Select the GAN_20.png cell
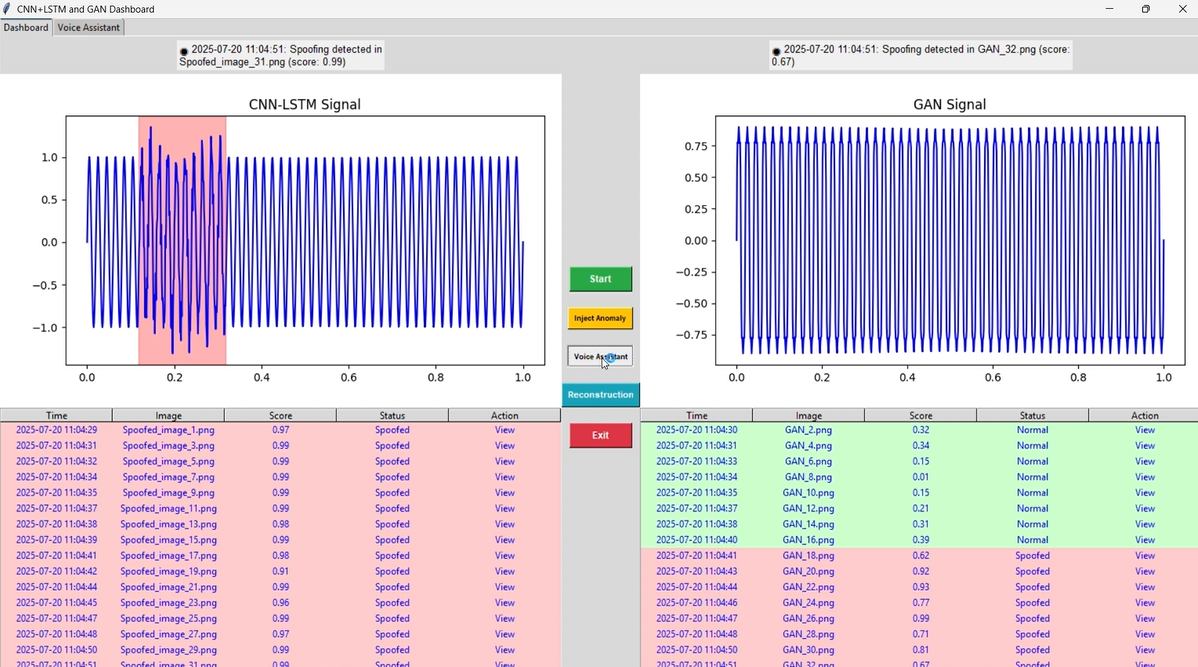This screenshot has height=667, width=1198. tap(808, 571)
